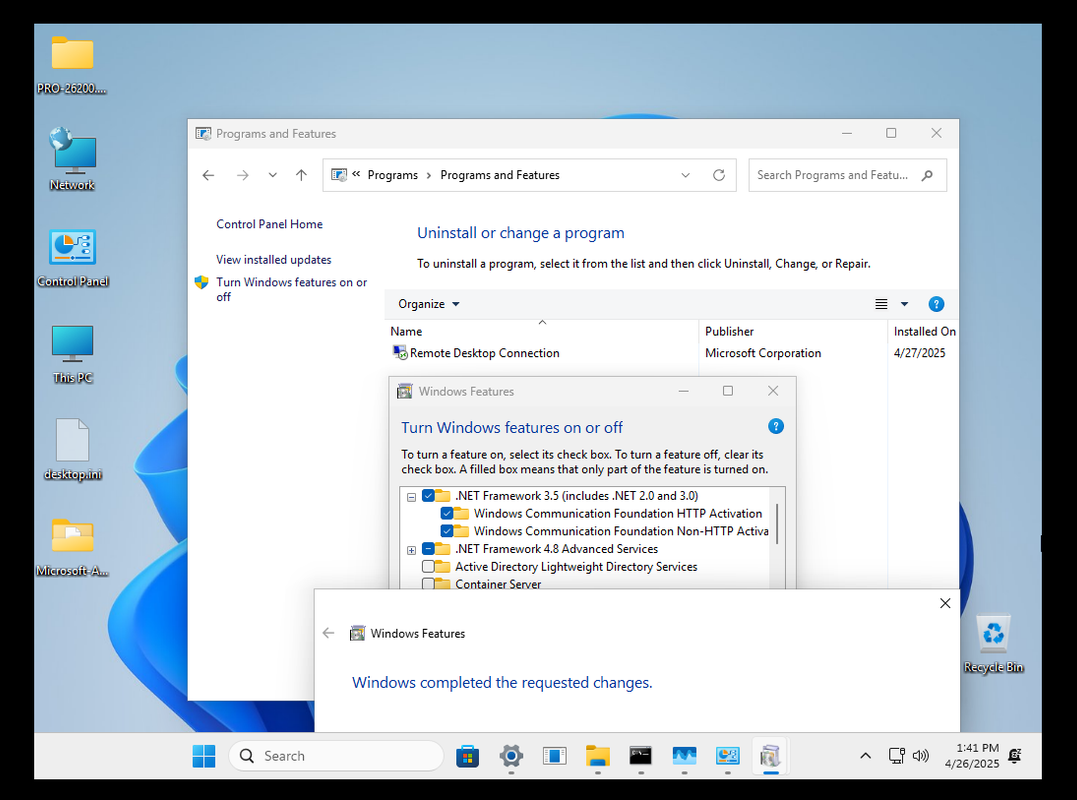The height and width of the screenshot is (800, 1077).
Task: Go to Control Panel Home link
Action: pyautogui.click(x=269, y=224)
